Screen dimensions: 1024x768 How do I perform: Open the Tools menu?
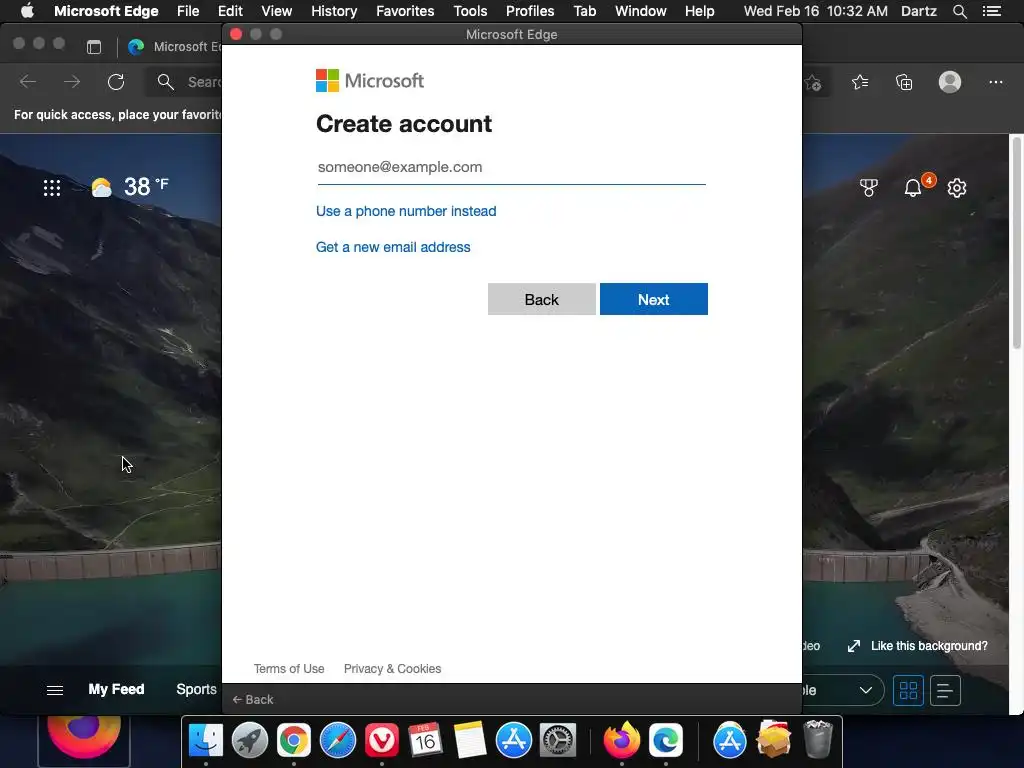click(470, 11)
